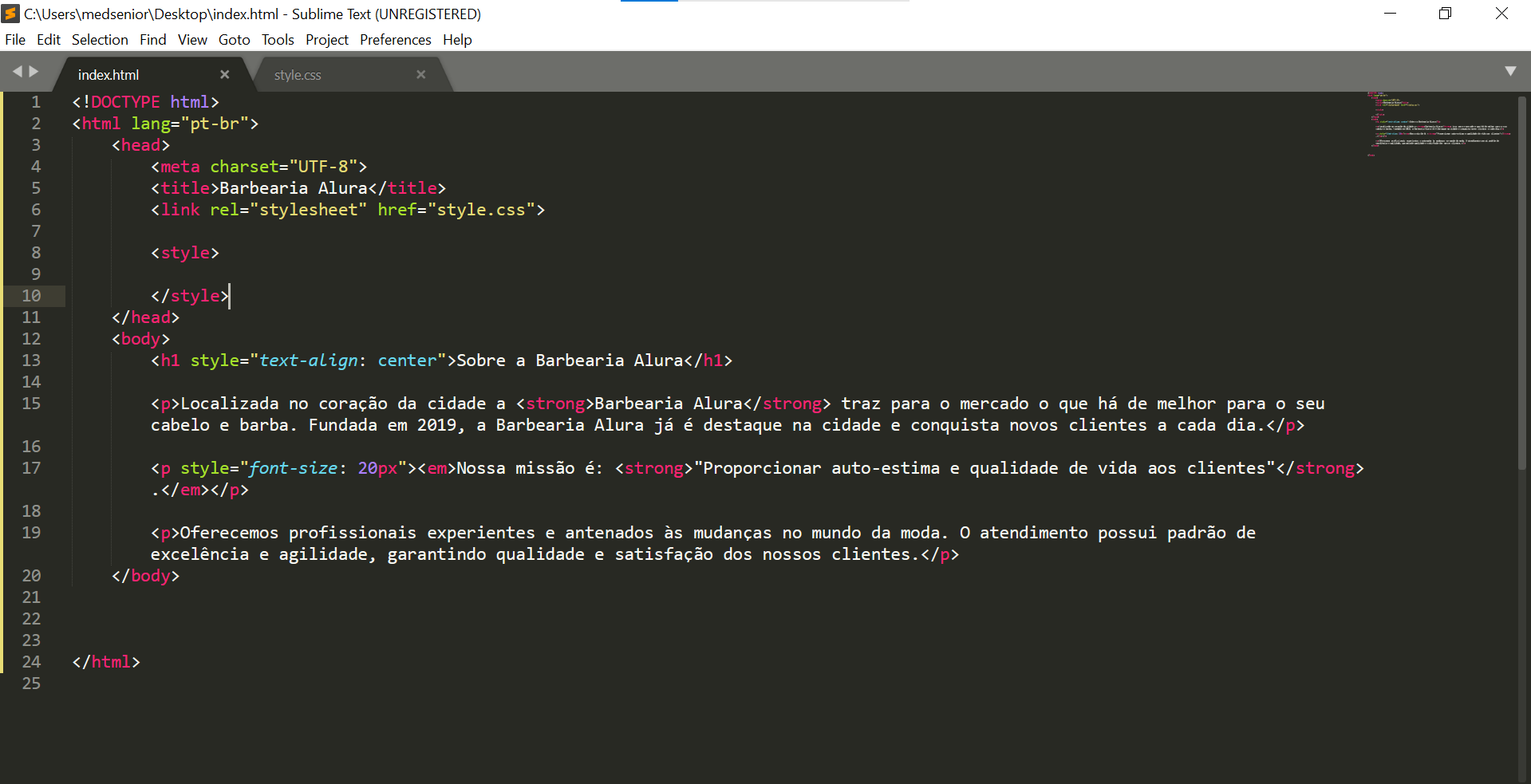Click the closing body tag
This screenshot has height=784, width=1531.
[x=145, y=576]
